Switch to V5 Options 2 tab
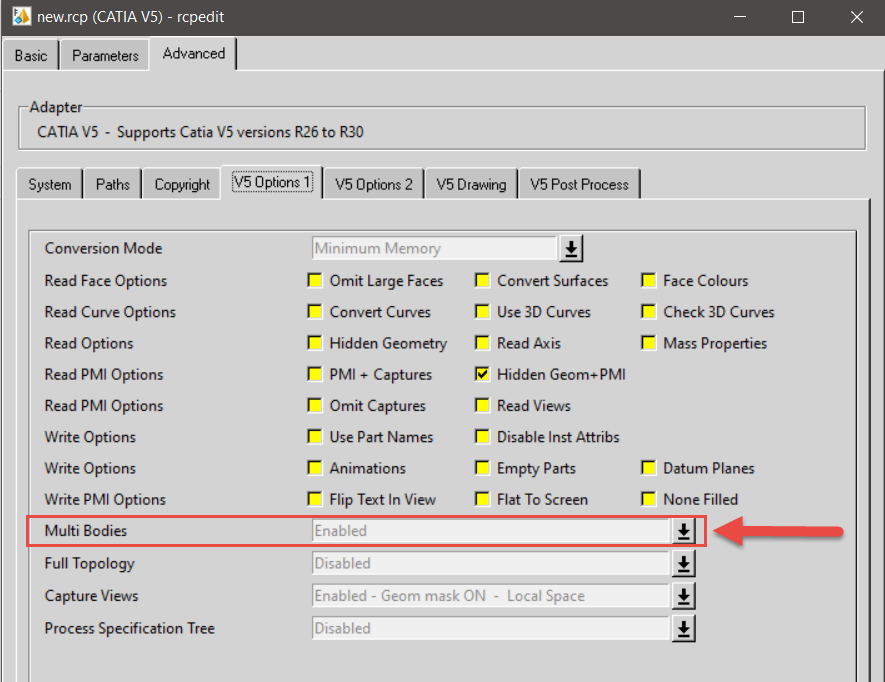 pos(374,184)
